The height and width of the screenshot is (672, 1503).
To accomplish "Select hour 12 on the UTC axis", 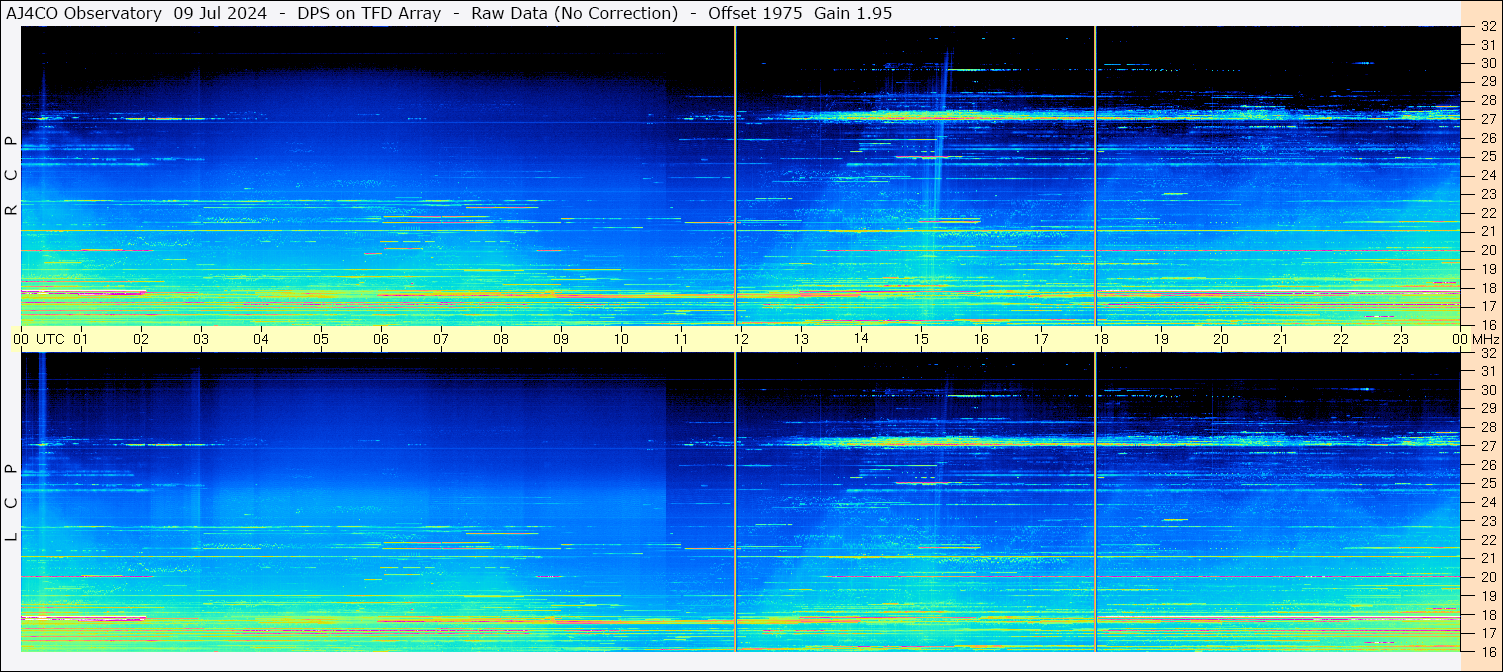I will click(x=741, y=339).
